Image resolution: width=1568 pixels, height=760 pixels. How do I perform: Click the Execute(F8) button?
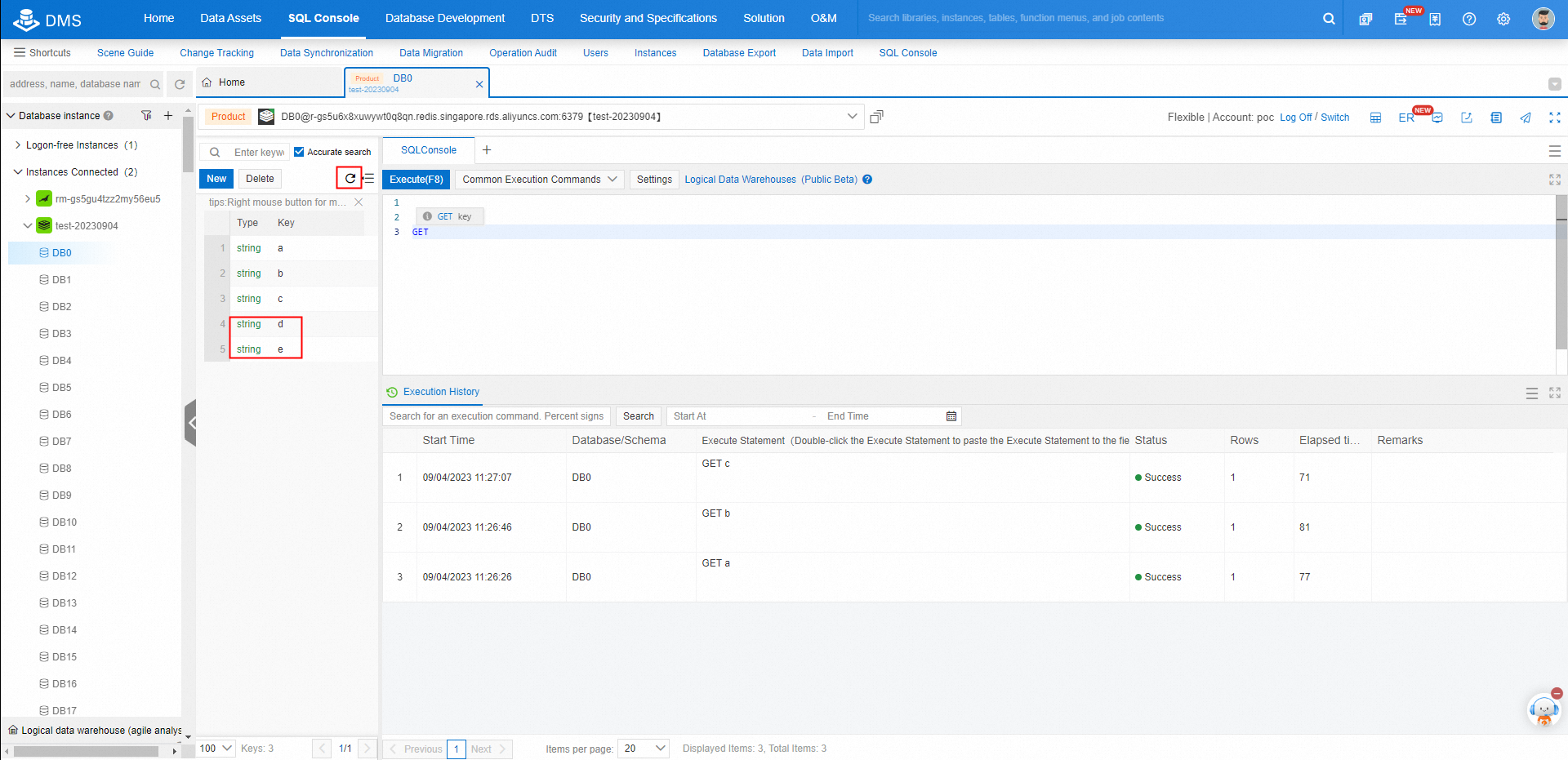(x=416, y=180)
